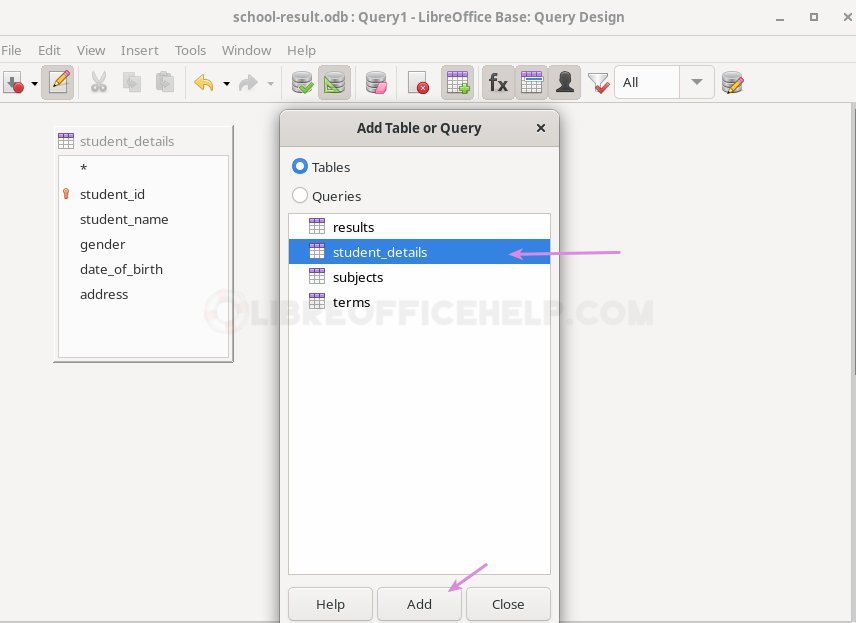Viewport: 856px width, 623px height.
Task: Open the Save button's dropdown arrow
Action: 34,84
